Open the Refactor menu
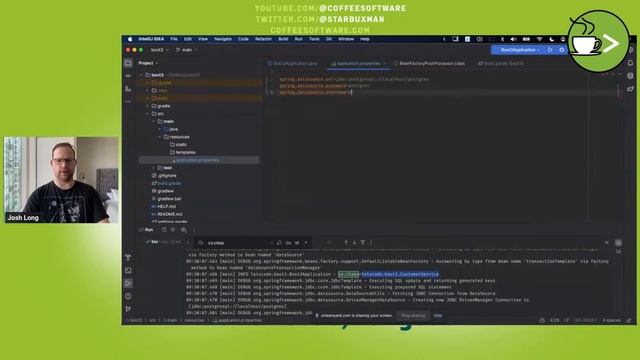 point(263,39)
